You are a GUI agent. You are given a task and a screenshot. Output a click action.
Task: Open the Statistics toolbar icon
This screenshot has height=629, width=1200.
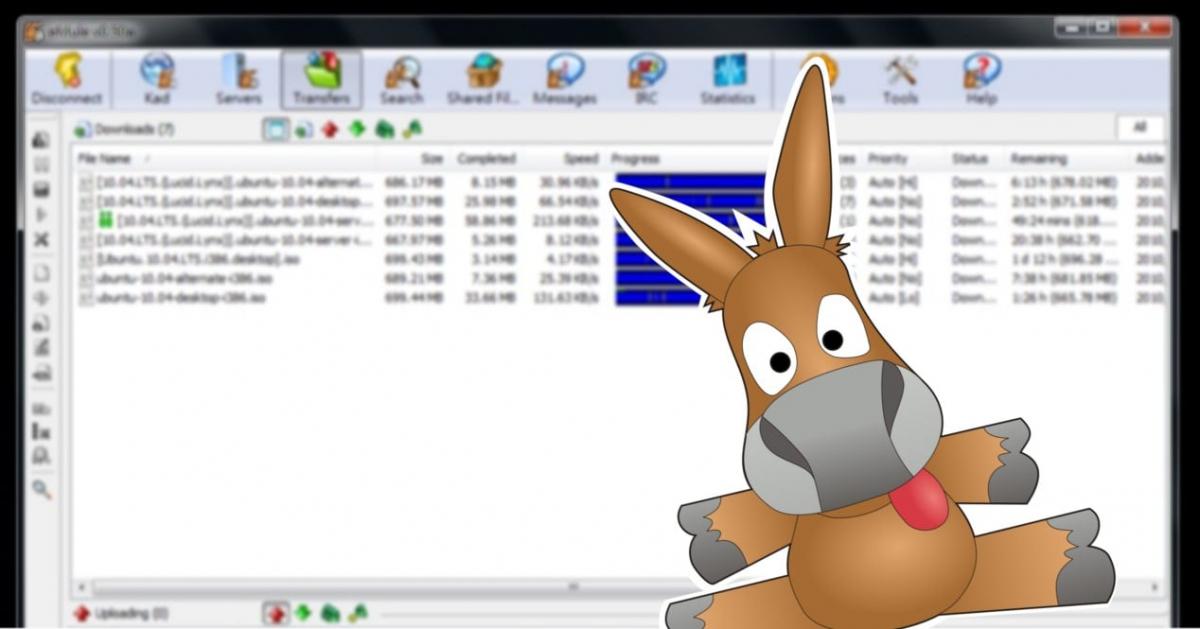point(727,75)
